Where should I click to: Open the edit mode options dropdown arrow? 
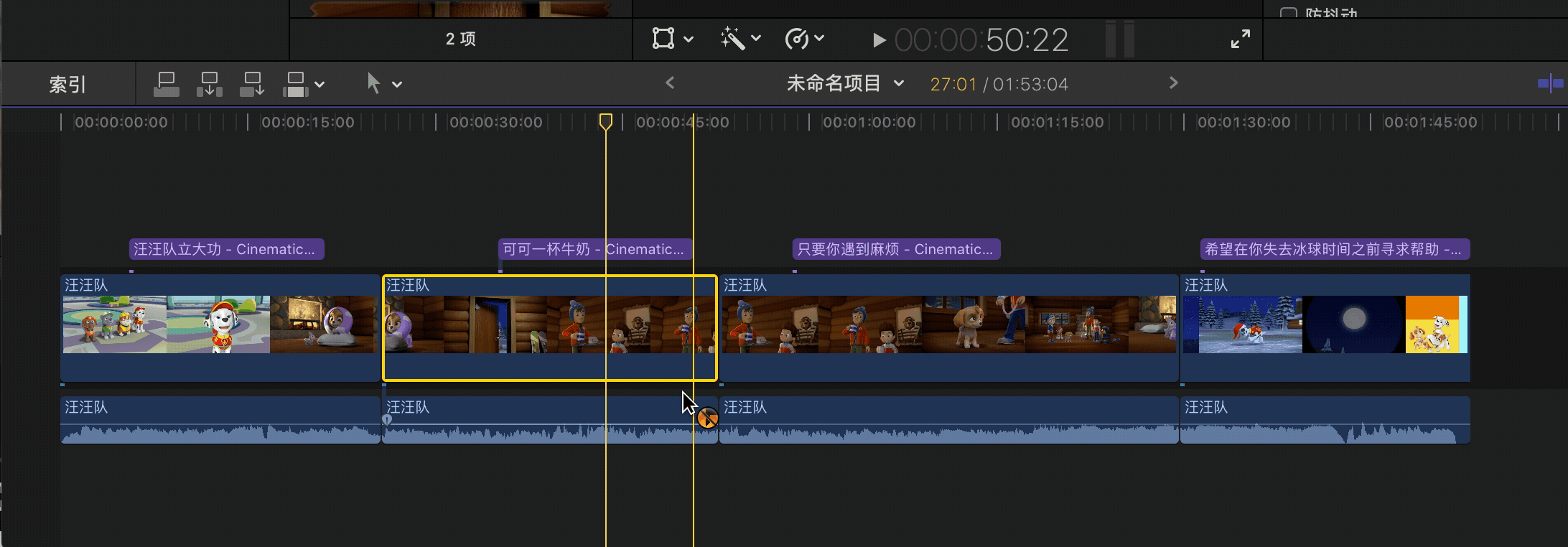(320, 85)
